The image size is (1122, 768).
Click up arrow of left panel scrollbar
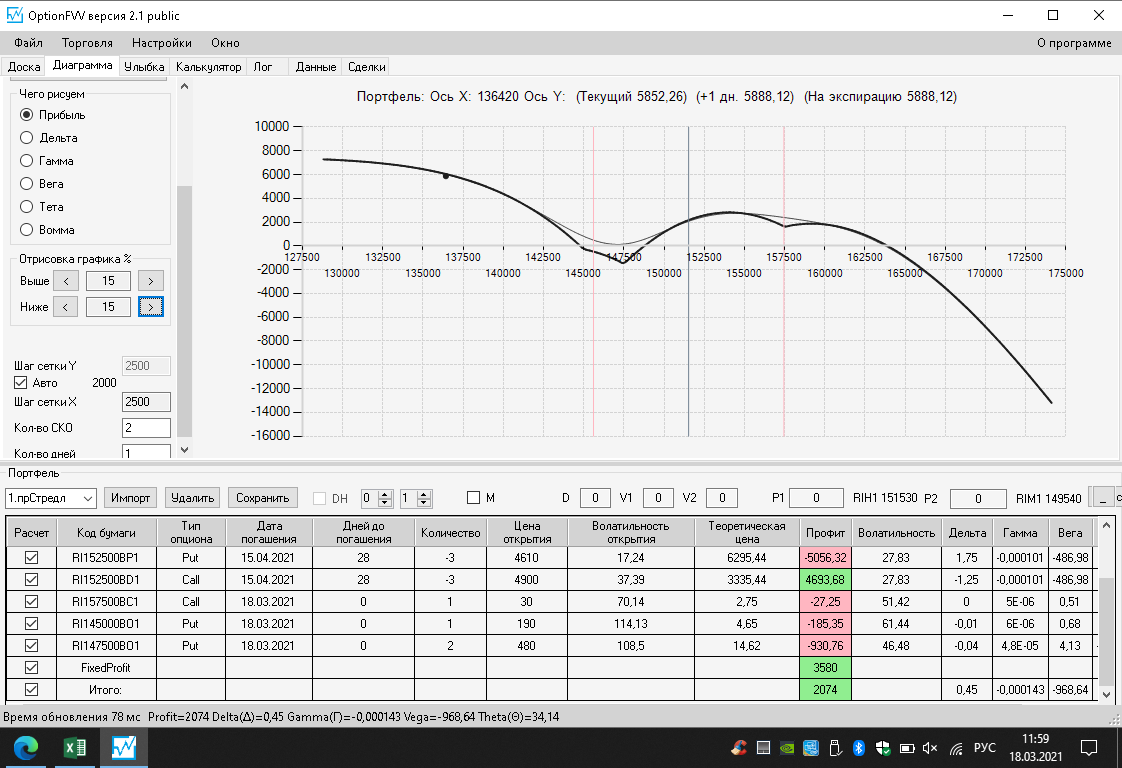coord(185,87)
